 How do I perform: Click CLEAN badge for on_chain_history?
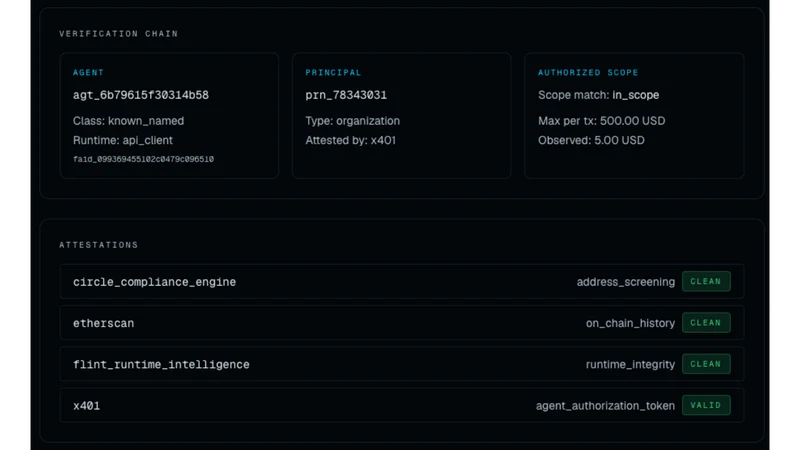click(x=706, y=323)
